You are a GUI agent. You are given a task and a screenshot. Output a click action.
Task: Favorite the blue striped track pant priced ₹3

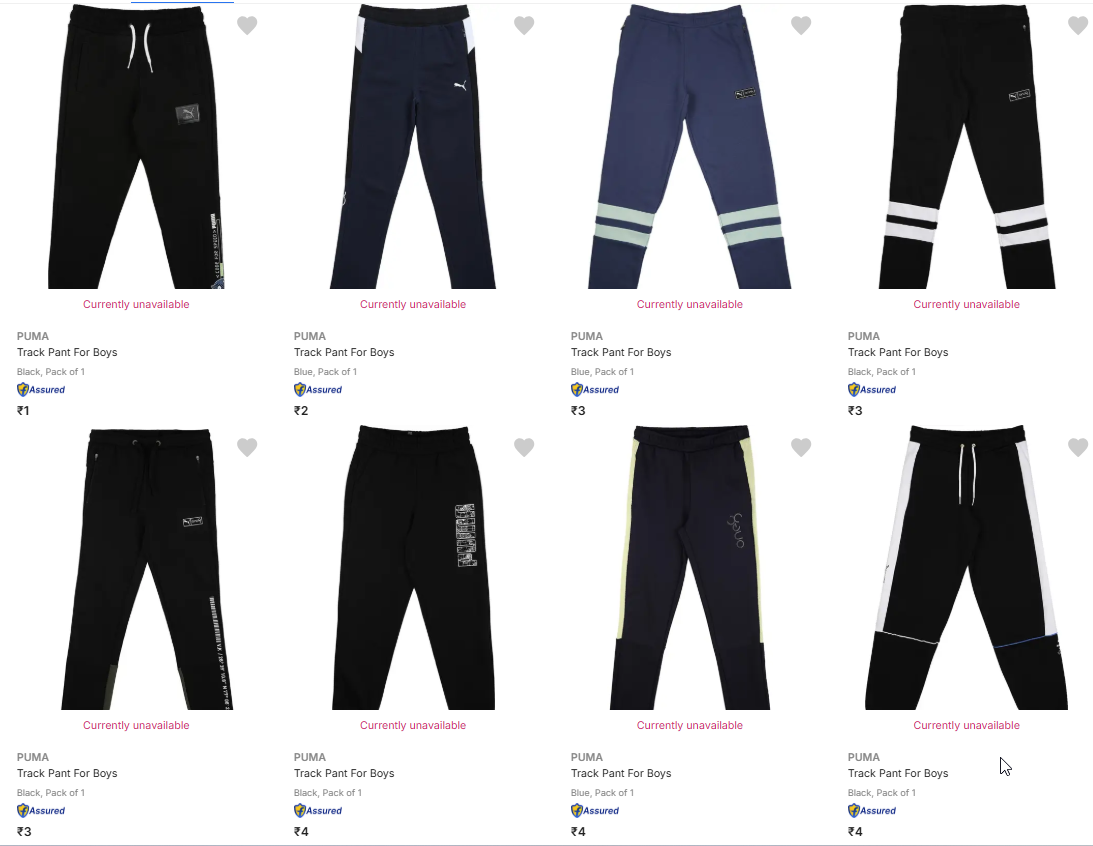click(x=801, y=25)
